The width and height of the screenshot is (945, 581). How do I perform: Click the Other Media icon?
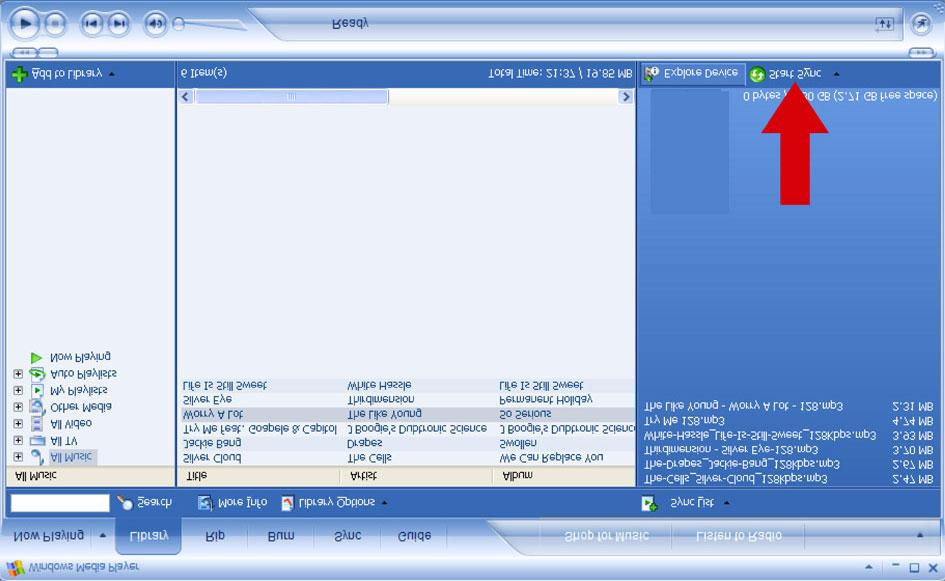click(37, 407)
